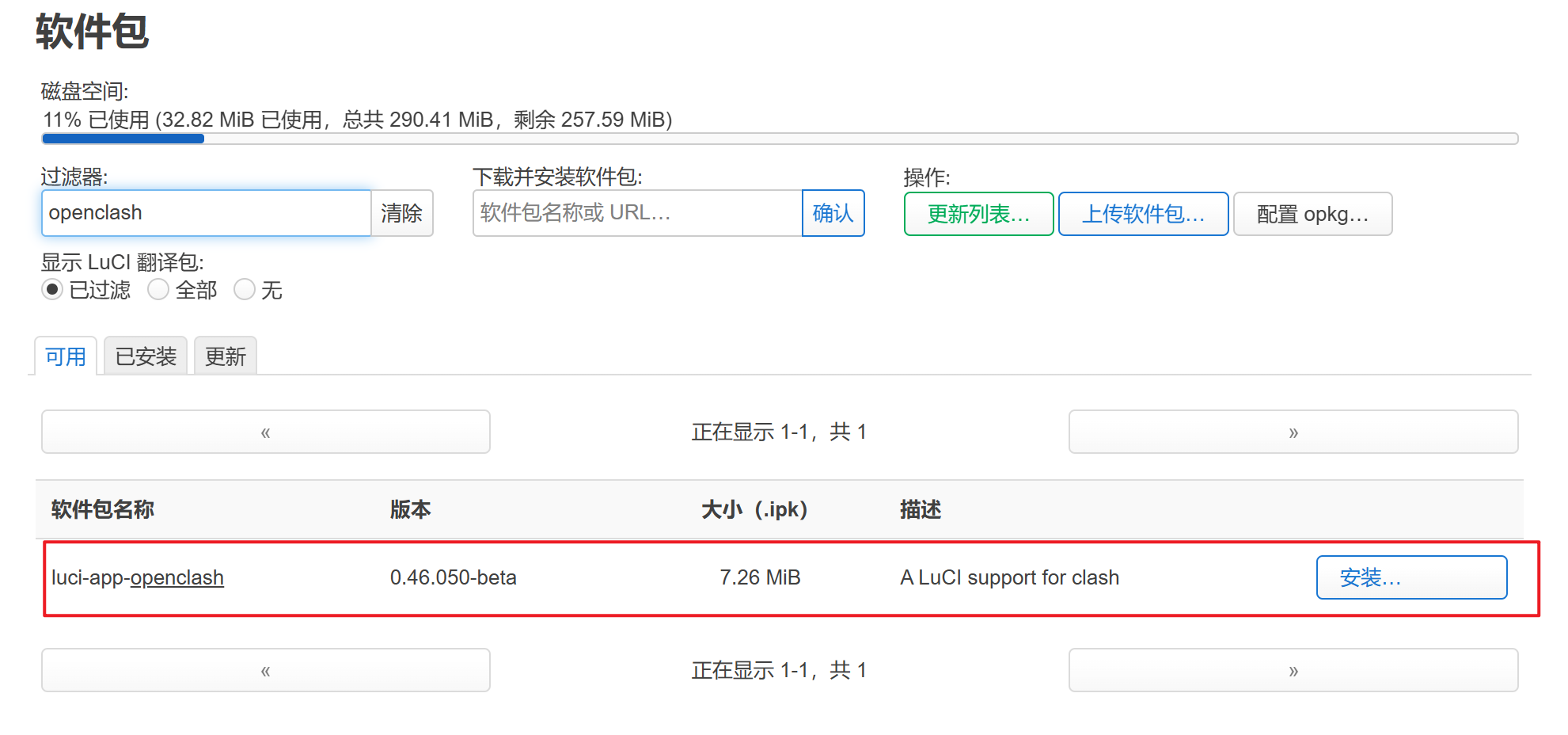
Task: Switch to the 可用 tab
Action: pyautogui.click(x=66, y=356)
